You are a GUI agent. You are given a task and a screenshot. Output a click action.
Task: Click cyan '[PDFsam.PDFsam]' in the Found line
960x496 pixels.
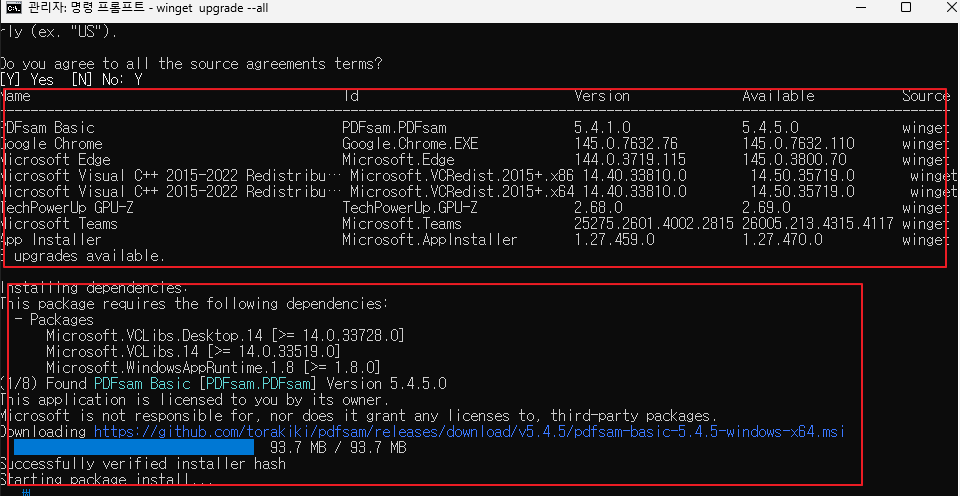pyautogui.click(x=257, y=384)
